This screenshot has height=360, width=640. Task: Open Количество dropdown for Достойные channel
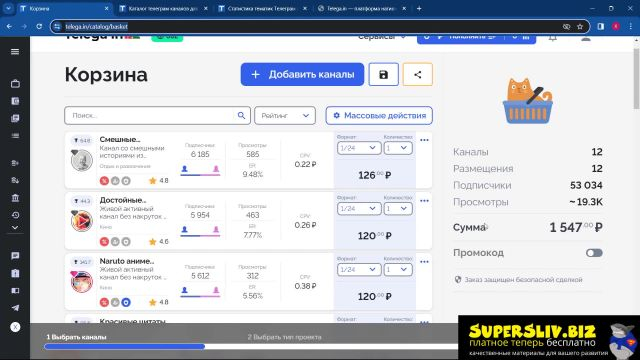[x=398, y=209]
